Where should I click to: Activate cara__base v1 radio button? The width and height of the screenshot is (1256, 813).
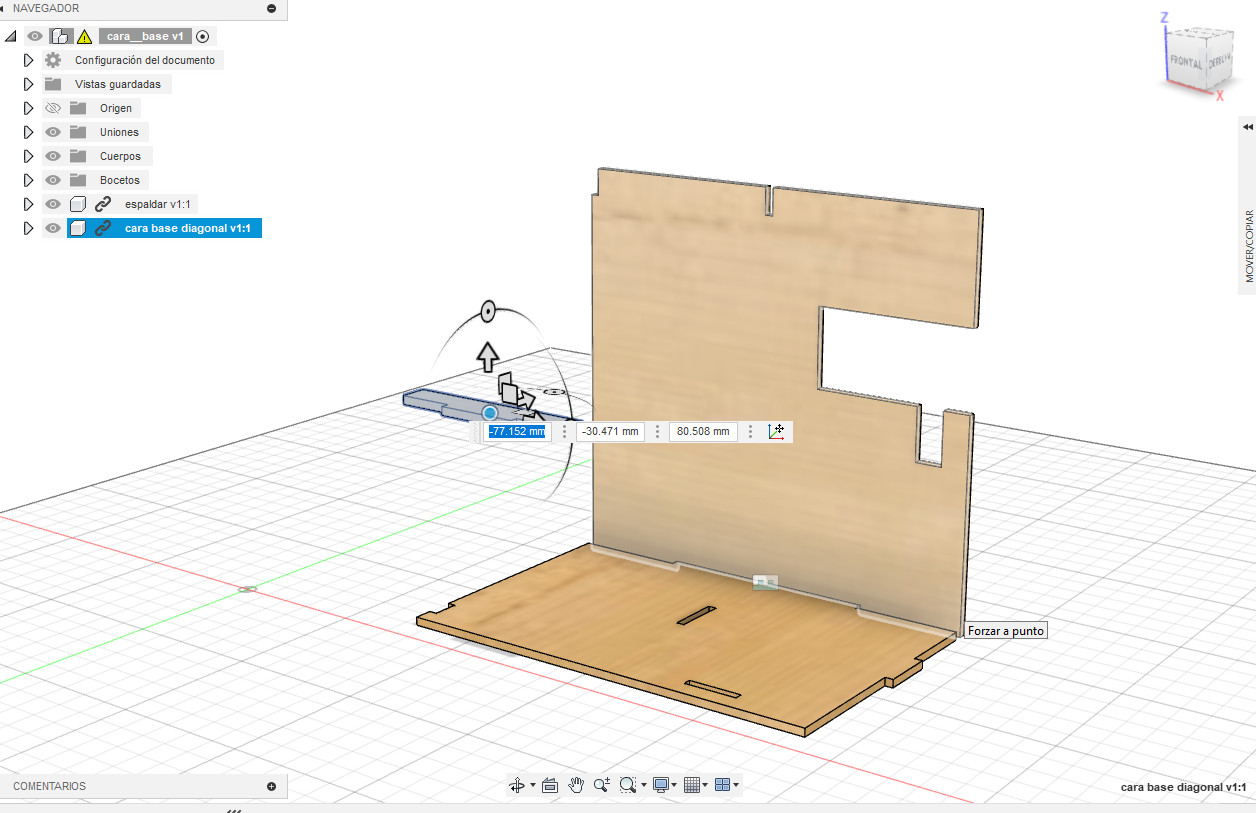(x=203, y=36)
